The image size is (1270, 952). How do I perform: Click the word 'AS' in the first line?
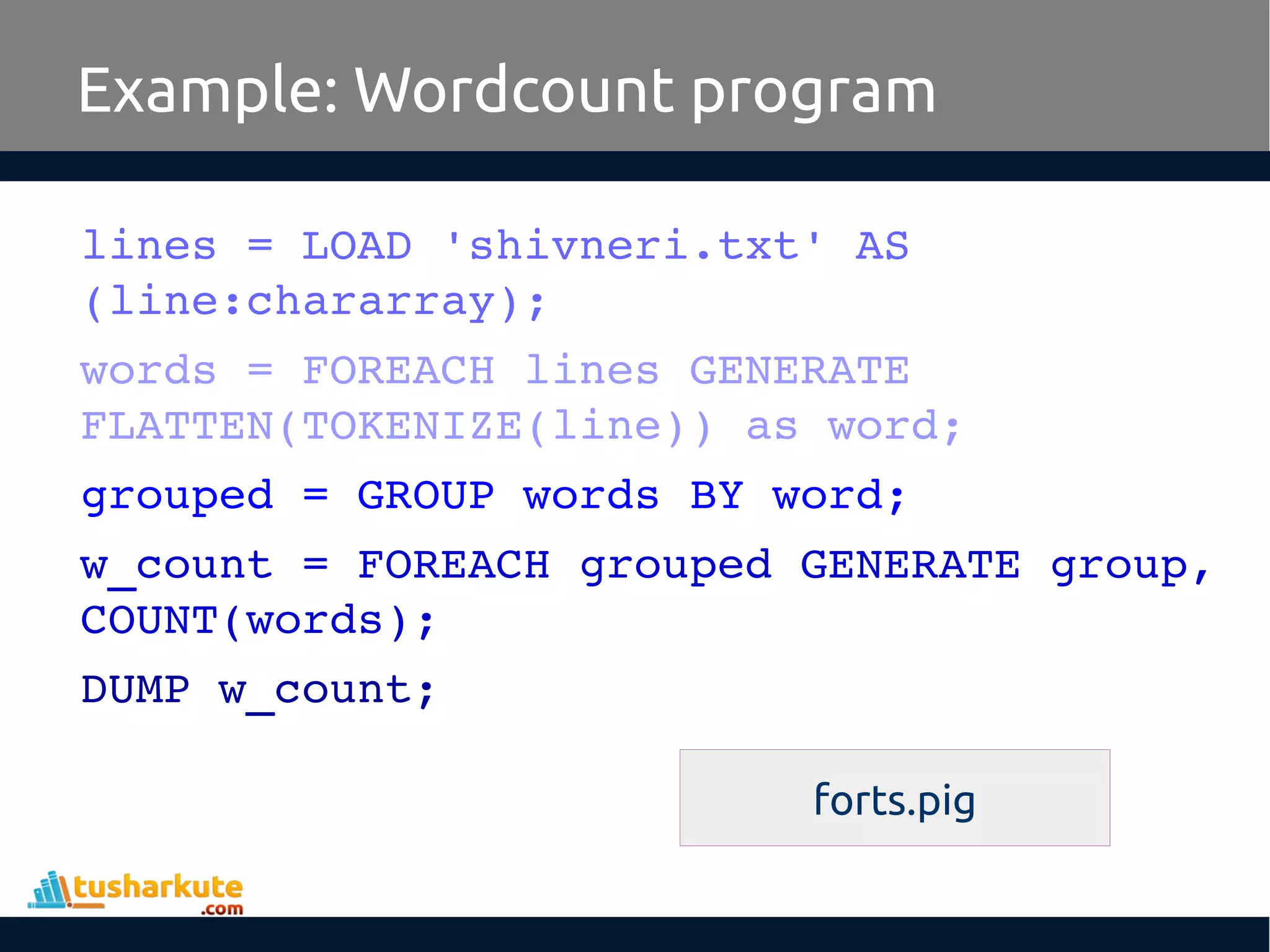click(x=882, y=246)
